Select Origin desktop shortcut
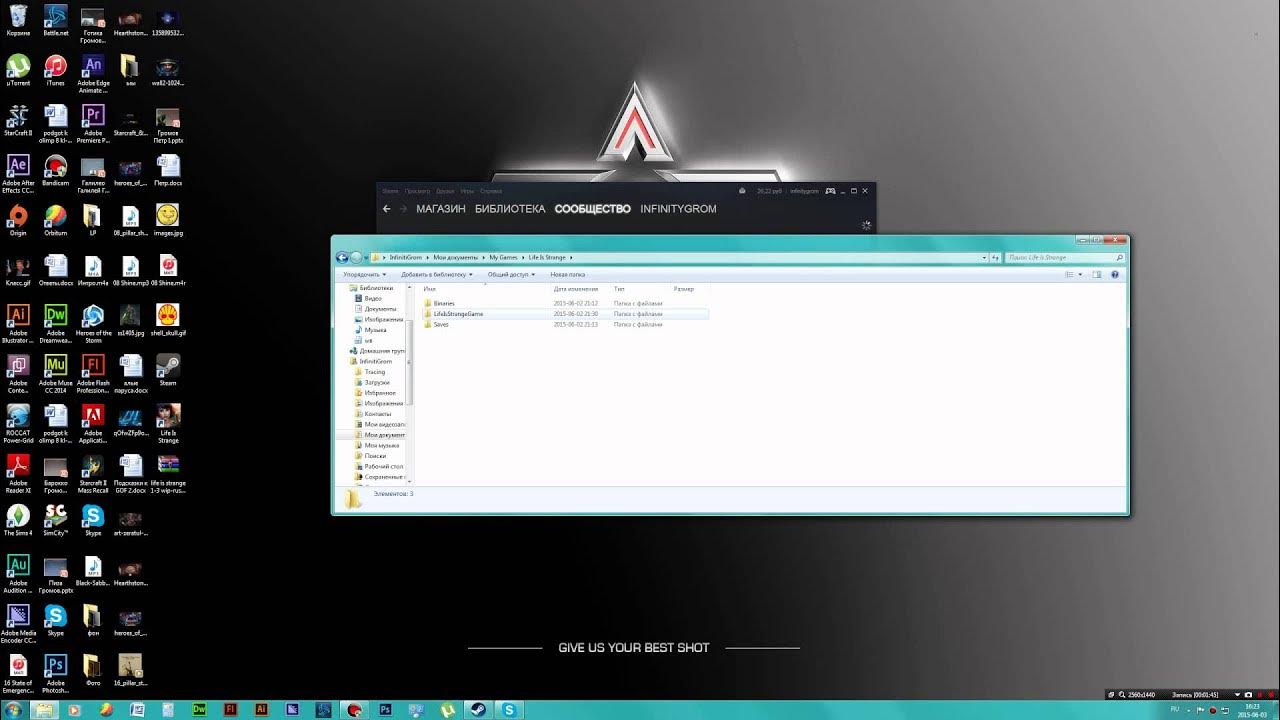Screen dimensions: 1280x720 pyautogui.click(x=18, y=220)
